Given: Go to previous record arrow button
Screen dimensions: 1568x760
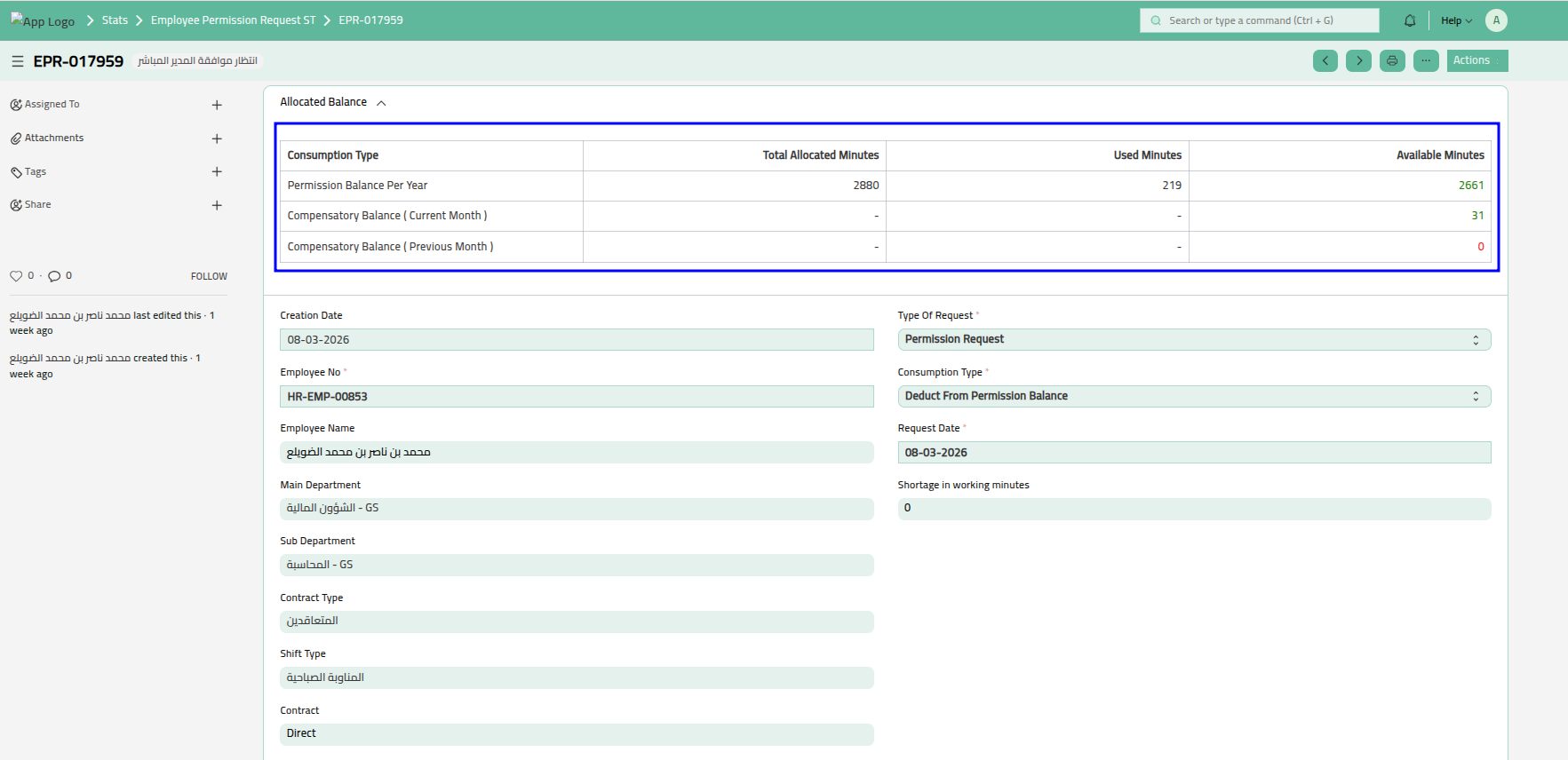Looking at the screenshot, I should click(1325, 60).
